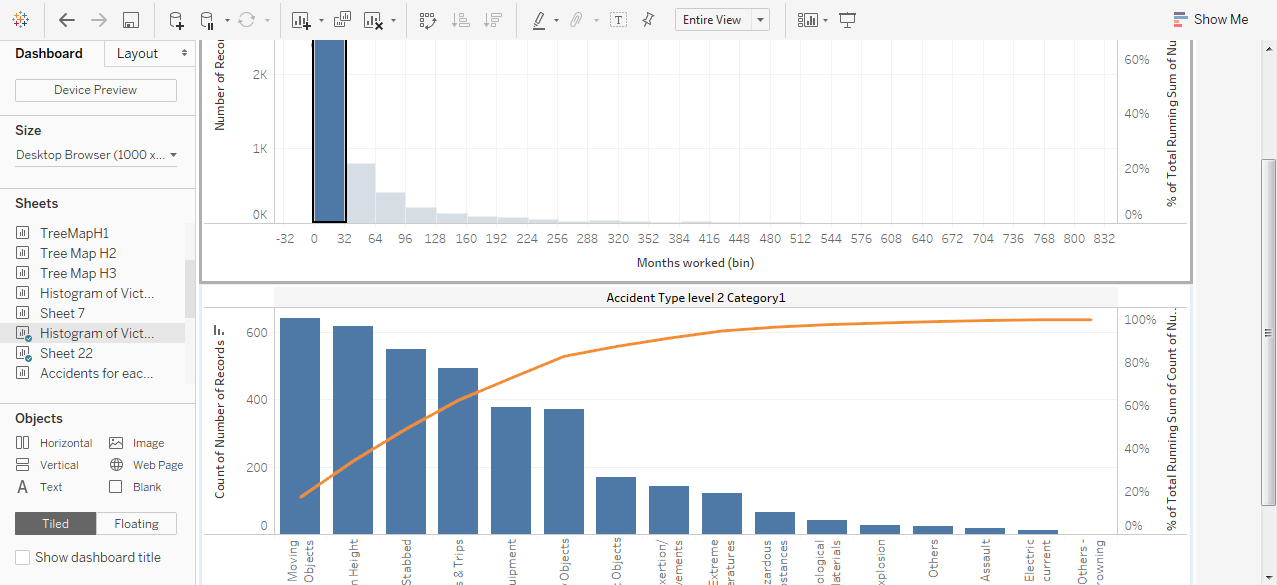Click the Moving Objects bar
Viewport: 1277px width, 585px height.
tap(300, 426)
